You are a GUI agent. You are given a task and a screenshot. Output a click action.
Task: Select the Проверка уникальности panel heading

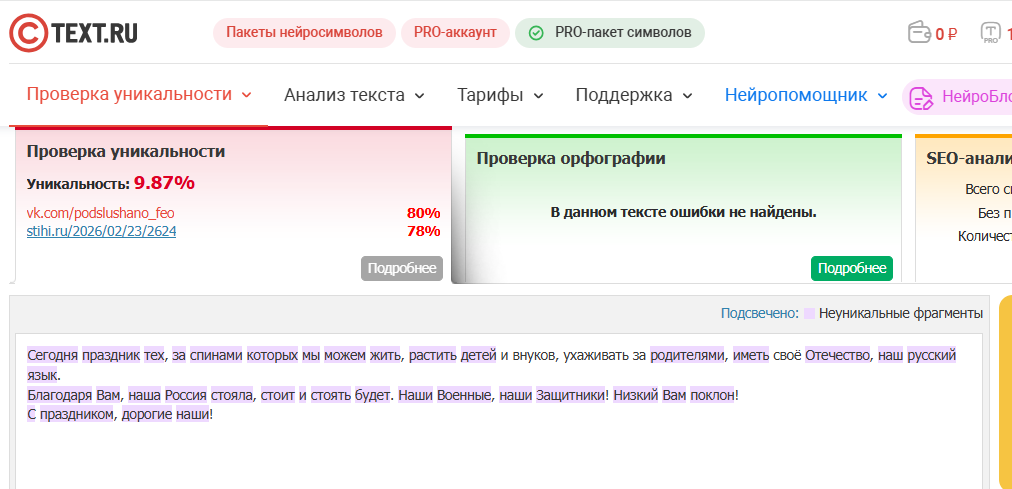click(126, 152)
